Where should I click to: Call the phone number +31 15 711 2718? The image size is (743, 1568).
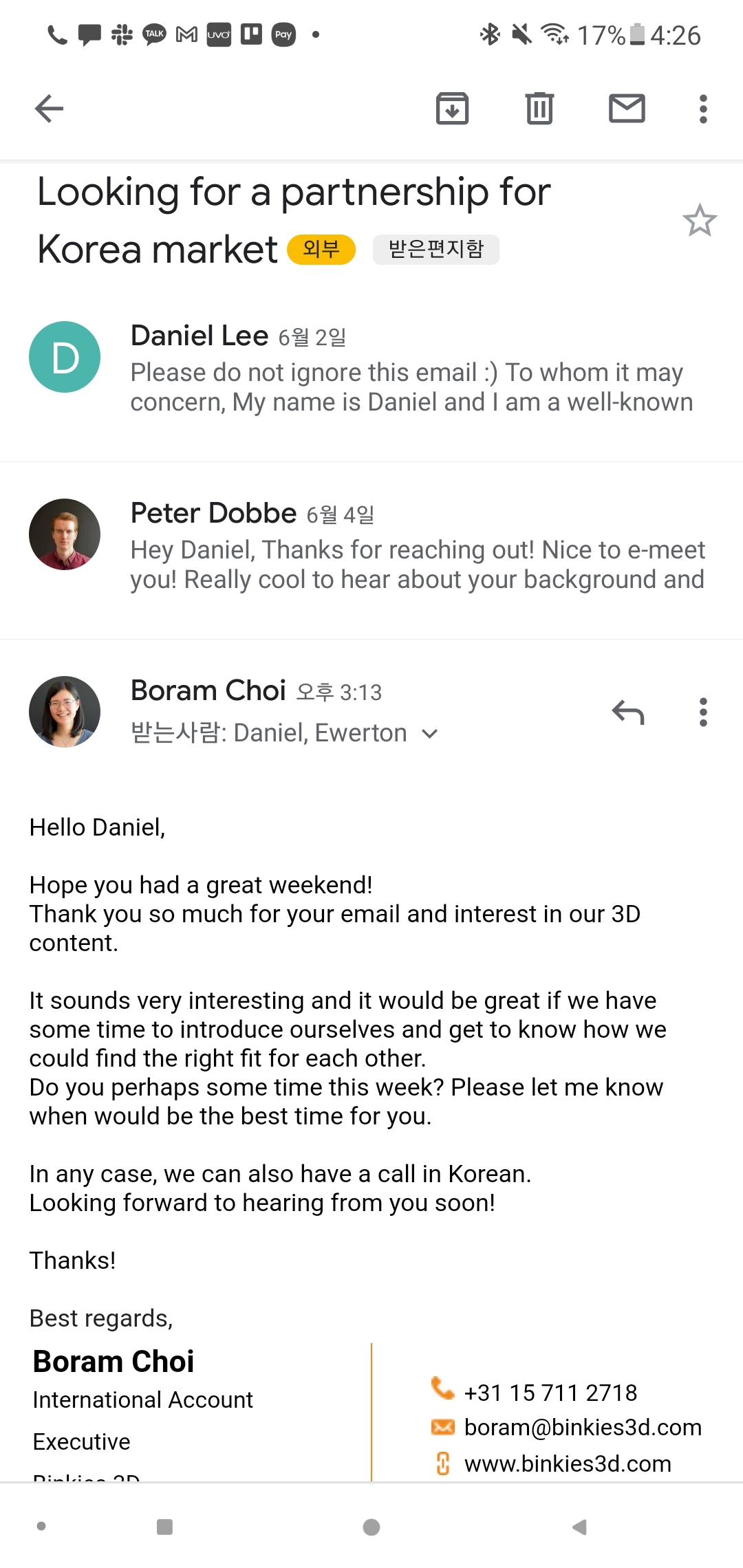tap(550, 1393)
